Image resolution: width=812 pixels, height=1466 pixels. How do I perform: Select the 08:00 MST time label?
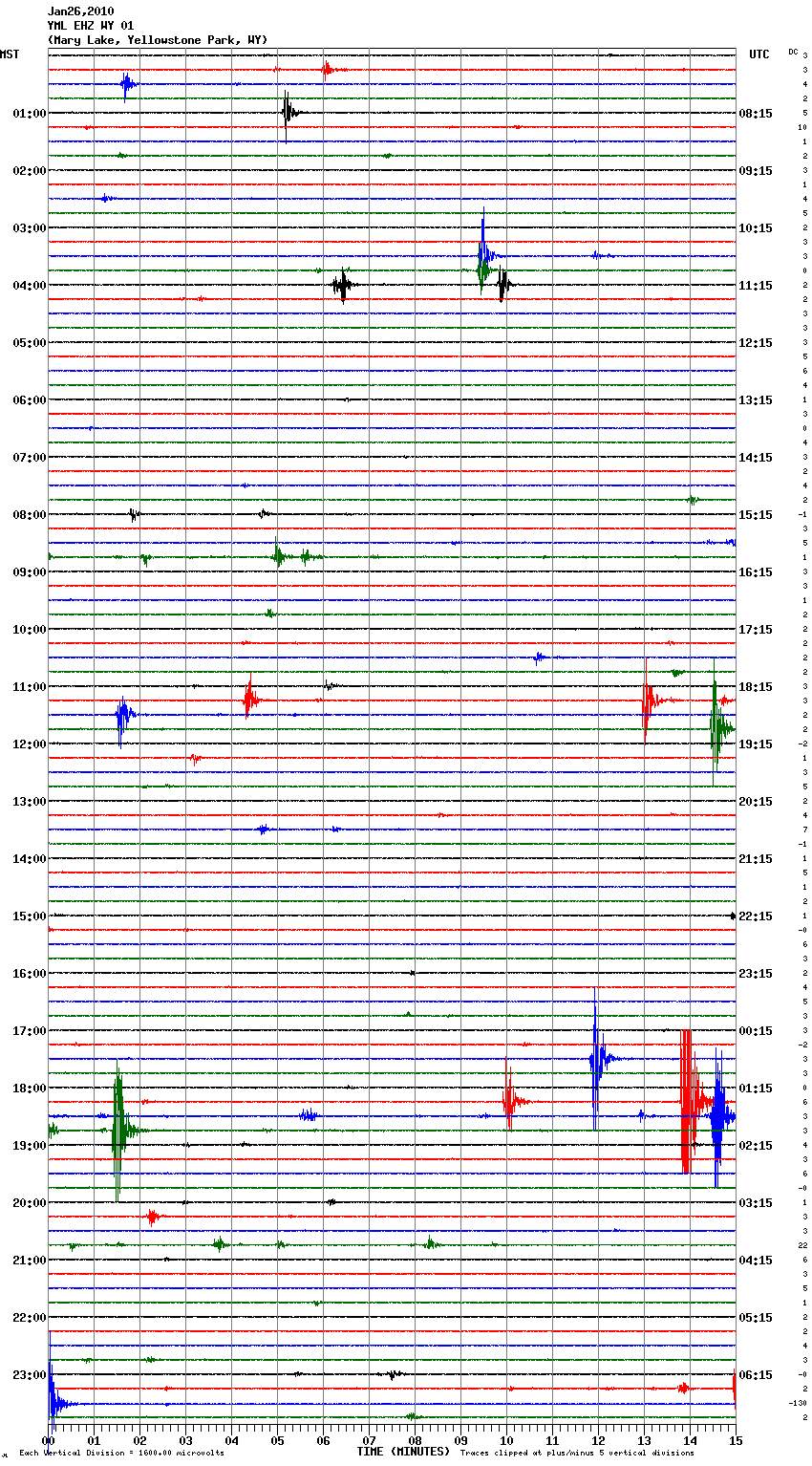(29, 515)
